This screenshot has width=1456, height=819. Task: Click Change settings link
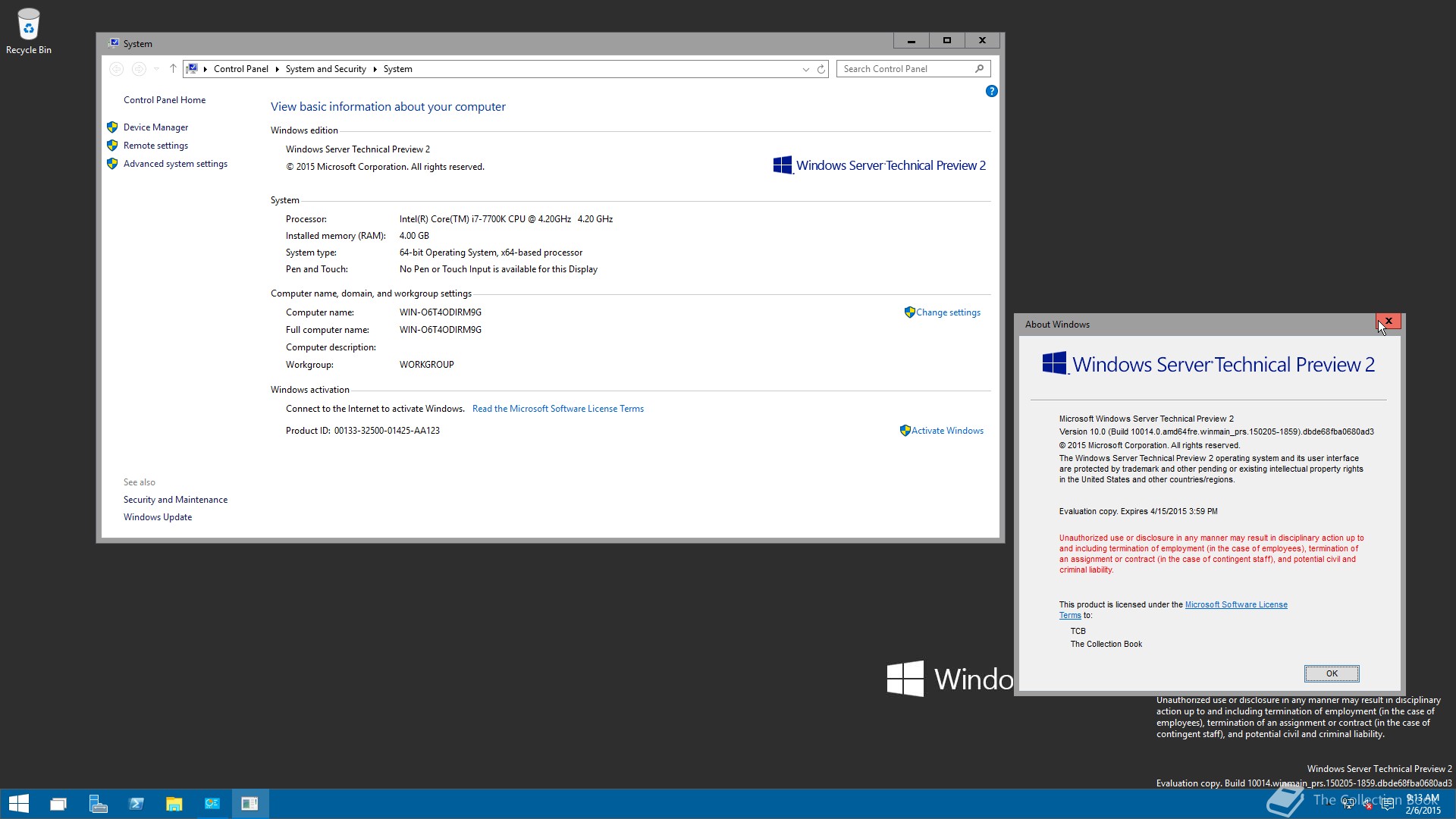point(948,312)
